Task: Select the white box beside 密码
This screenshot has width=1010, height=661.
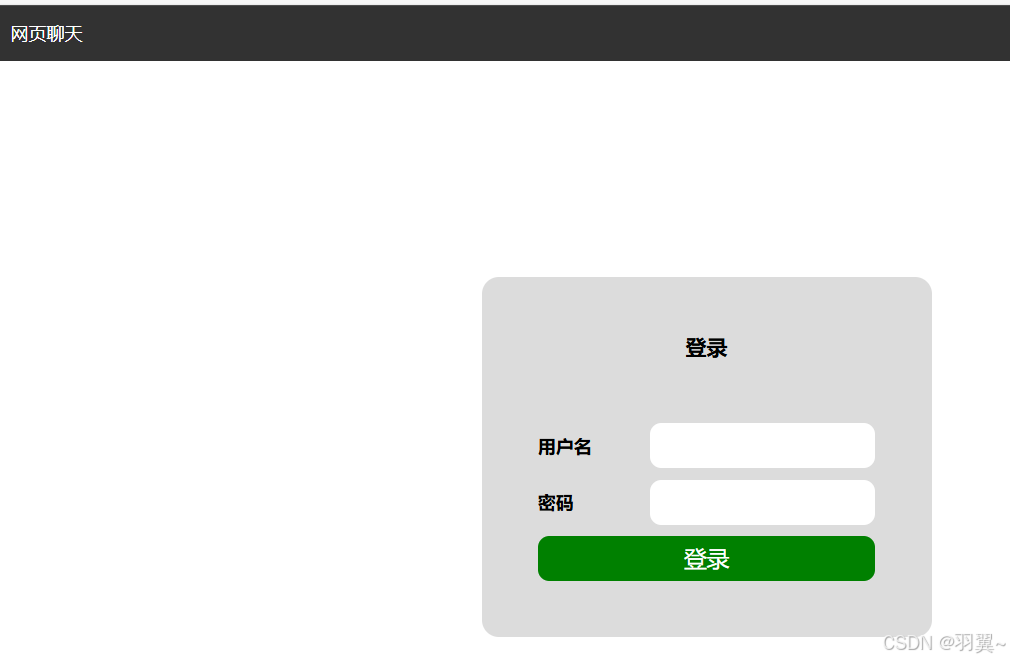Action: [762, 502]
